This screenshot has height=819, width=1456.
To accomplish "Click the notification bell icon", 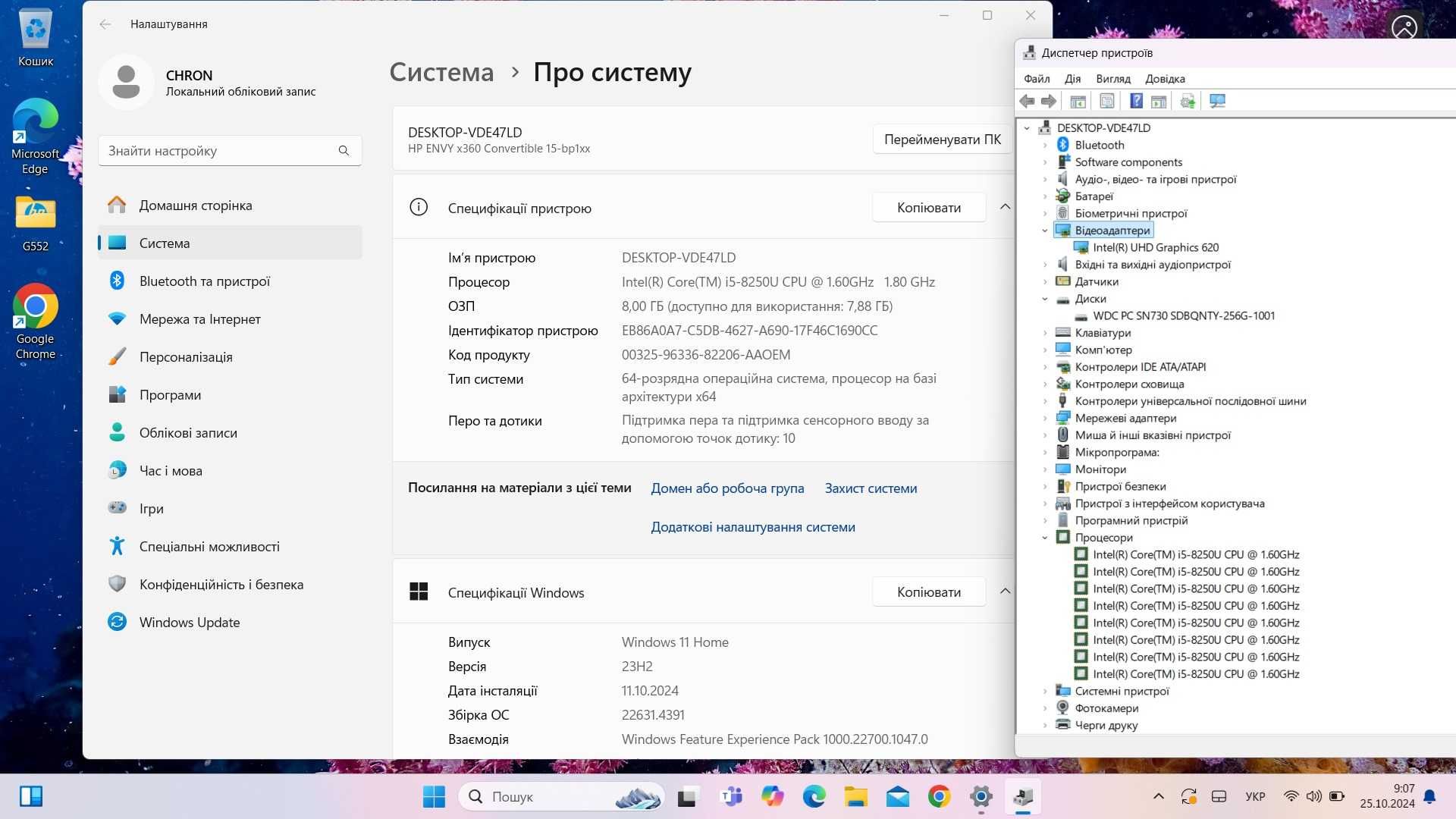I will (x=1429, y=796).
